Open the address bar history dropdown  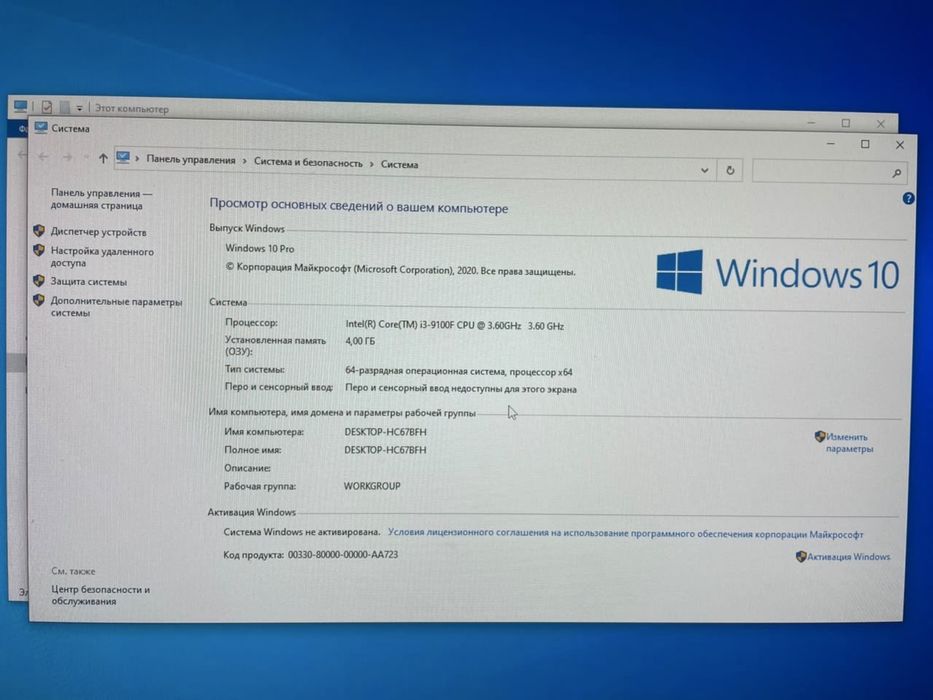[x=705, y=170]
